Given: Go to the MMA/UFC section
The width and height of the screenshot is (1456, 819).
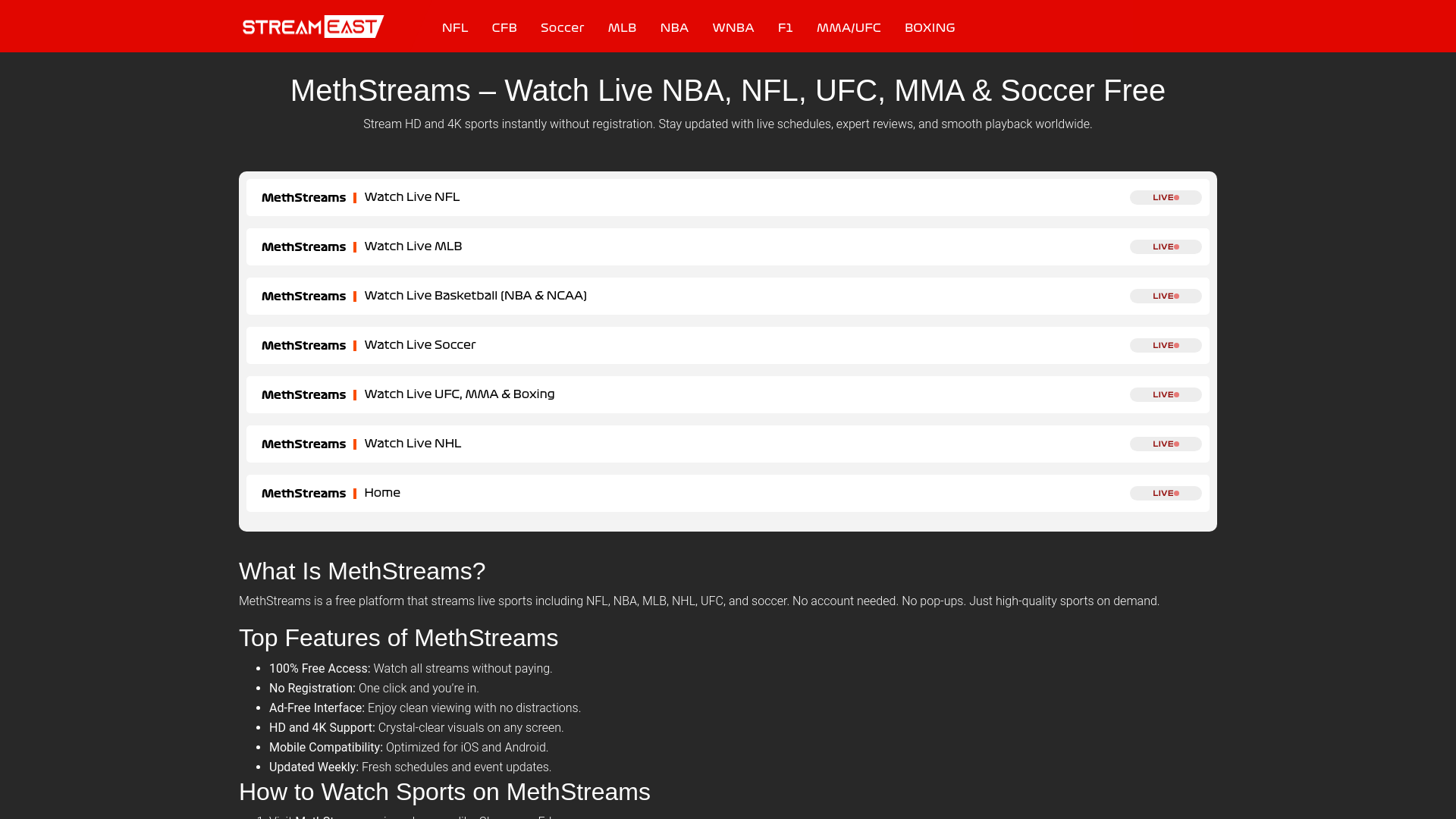Looking at the screenshot, I should [x=849, y=28].
